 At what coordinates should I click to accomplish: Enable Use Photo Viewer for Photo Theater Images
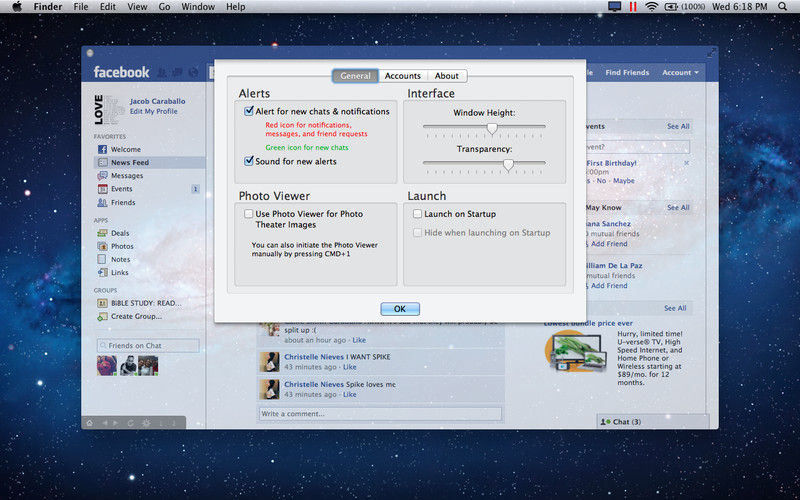(x=248, y=214)
